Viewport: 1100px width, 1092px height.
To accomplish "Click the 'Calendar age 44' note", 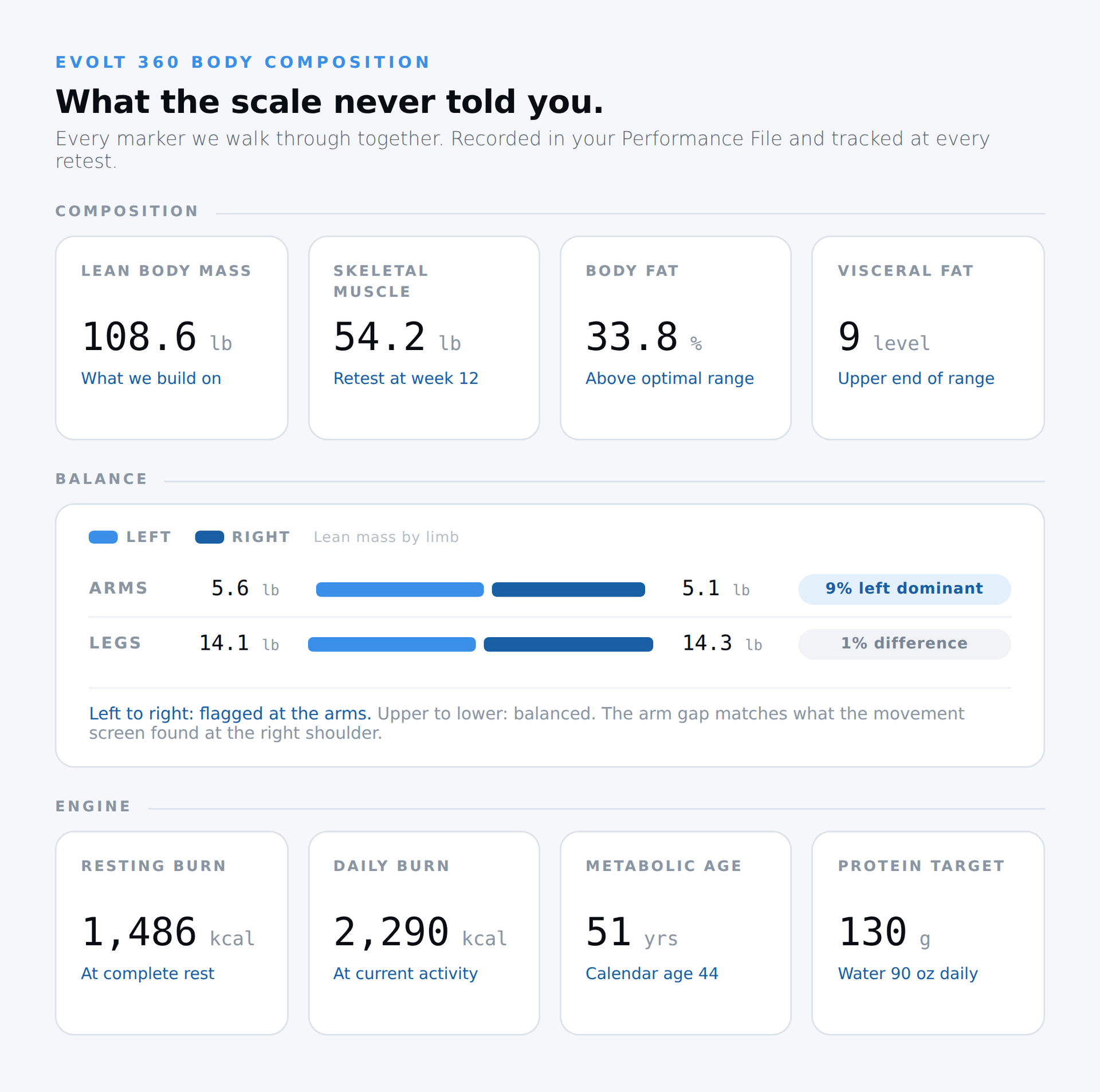I will point(651,974).
